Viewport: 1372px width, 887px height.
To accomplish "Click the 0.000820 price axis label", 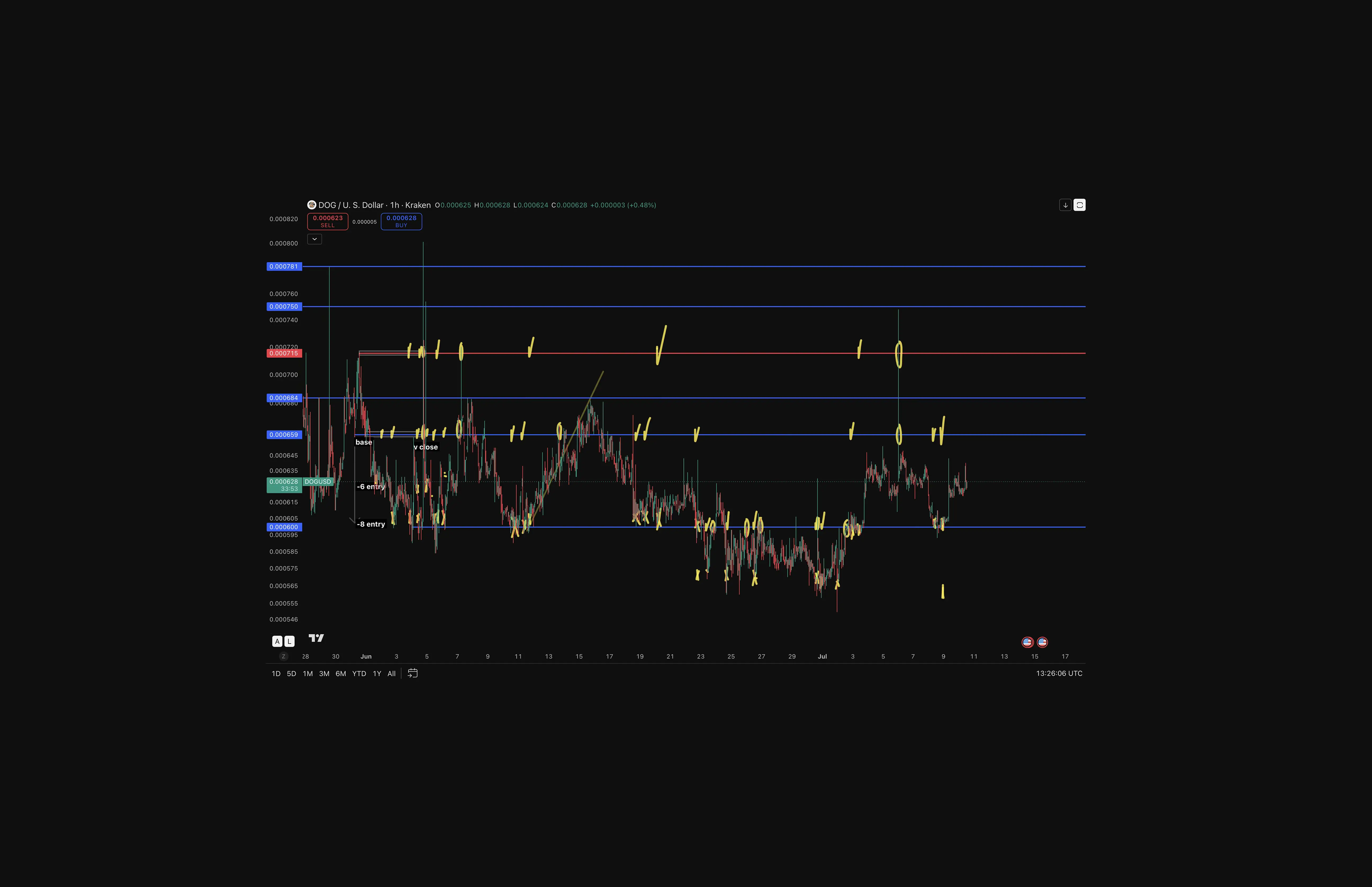I will pos(284,219).
